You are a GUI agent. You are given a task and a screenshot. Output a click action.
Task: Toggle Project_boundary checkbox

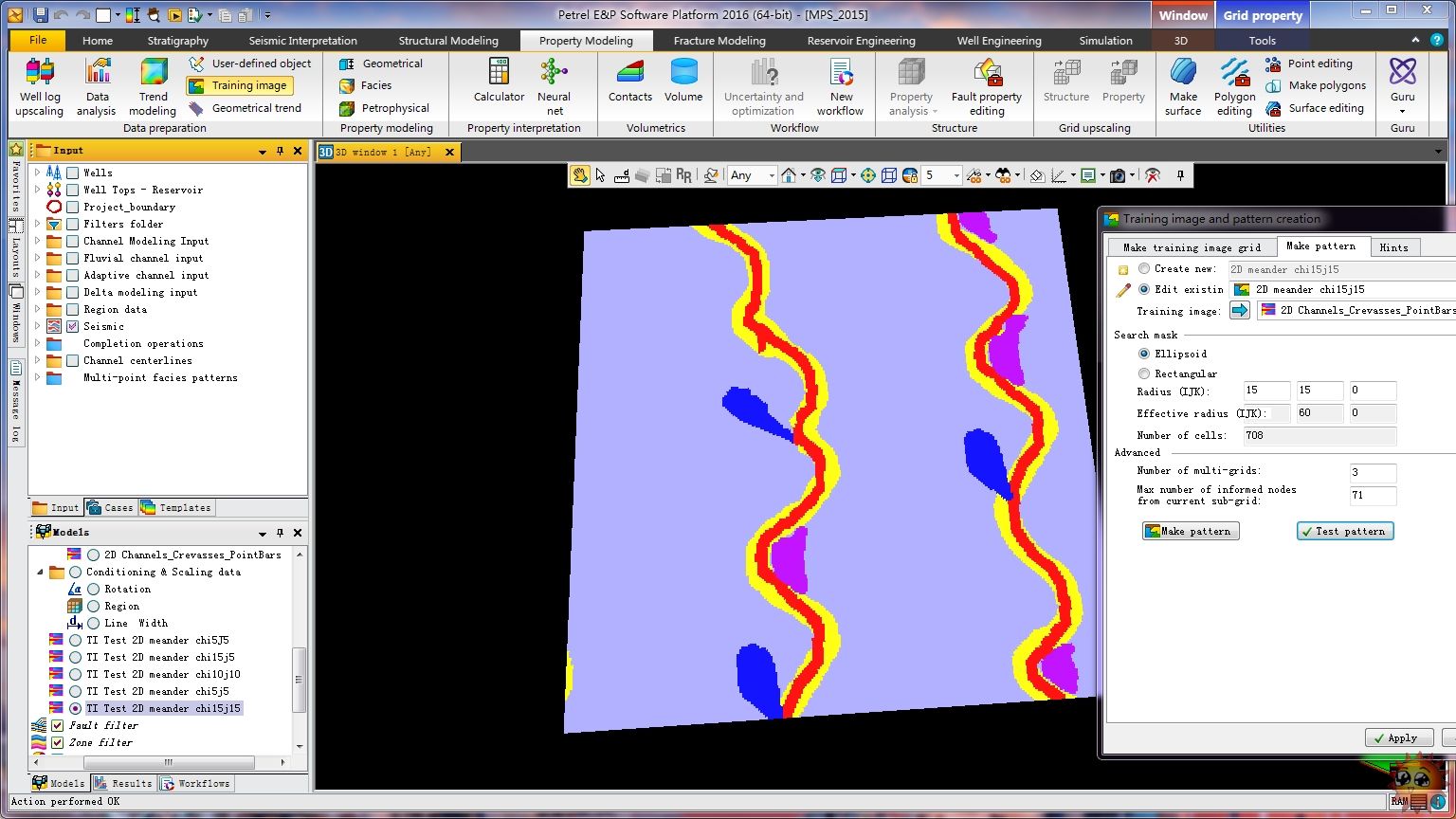(x=73, y=207)
